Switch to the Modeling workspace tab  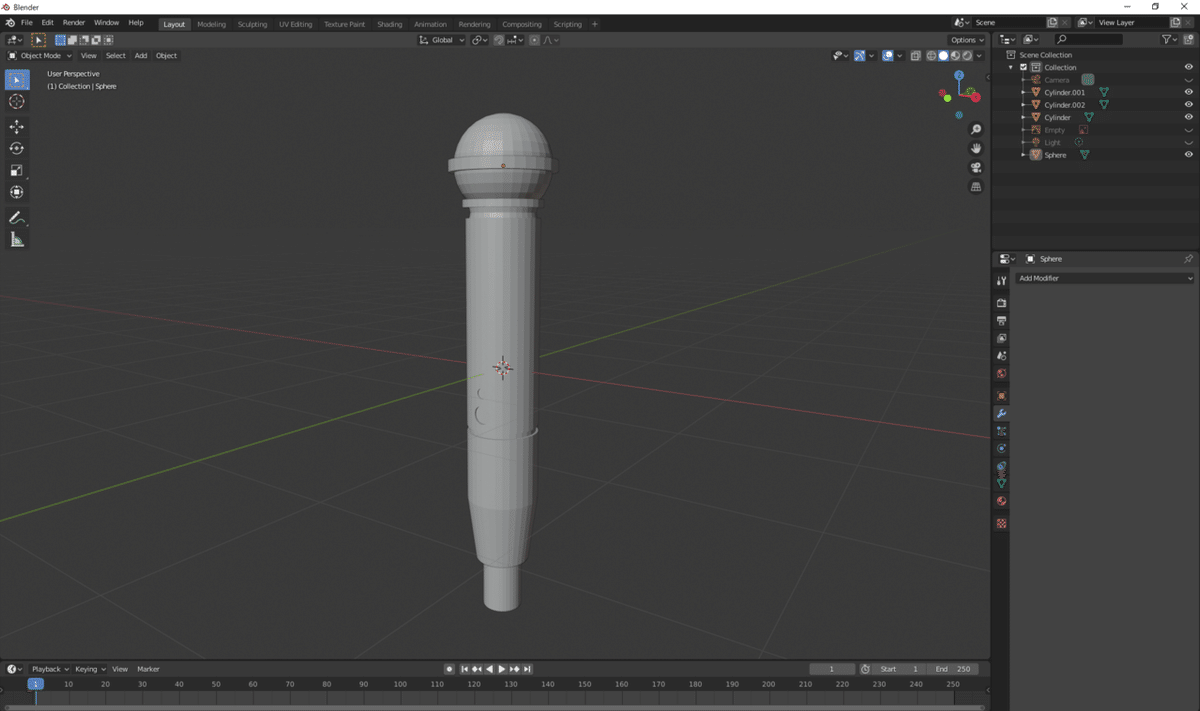click(x=212, y=24)
